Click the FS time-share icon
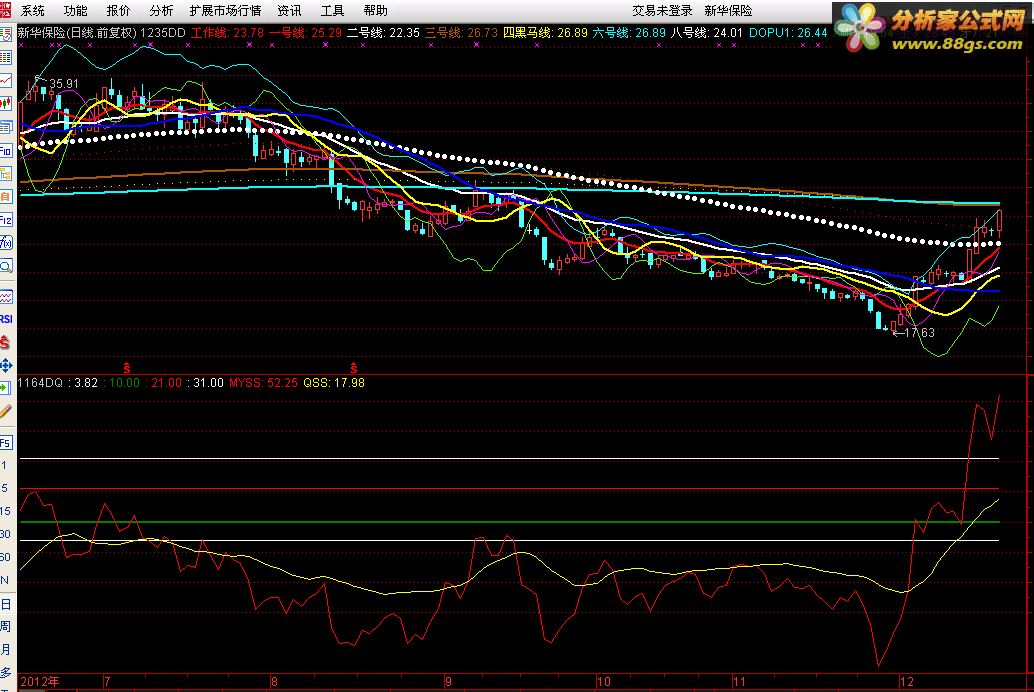This screenshot has height=692, width=1034. point(6,443)
